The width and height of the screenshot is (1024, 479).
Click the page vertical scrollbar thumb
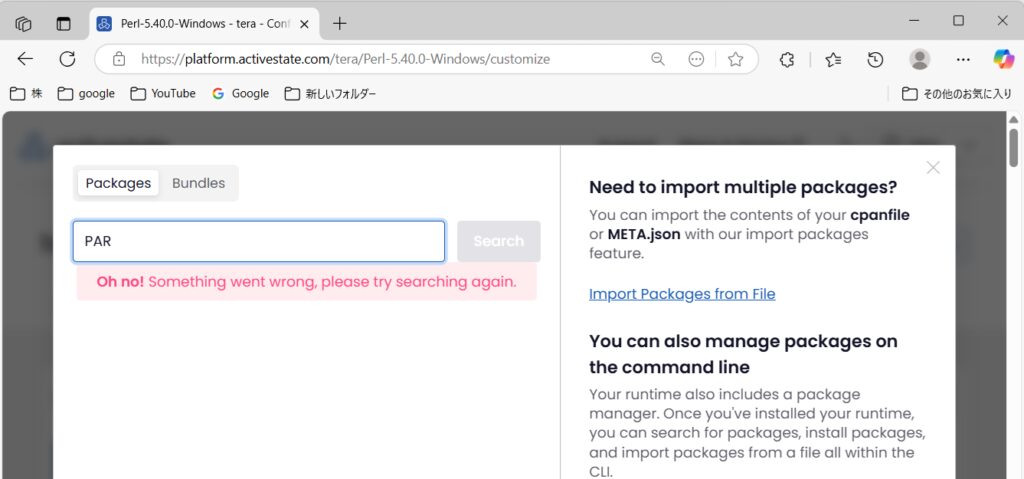(1013, 147)
